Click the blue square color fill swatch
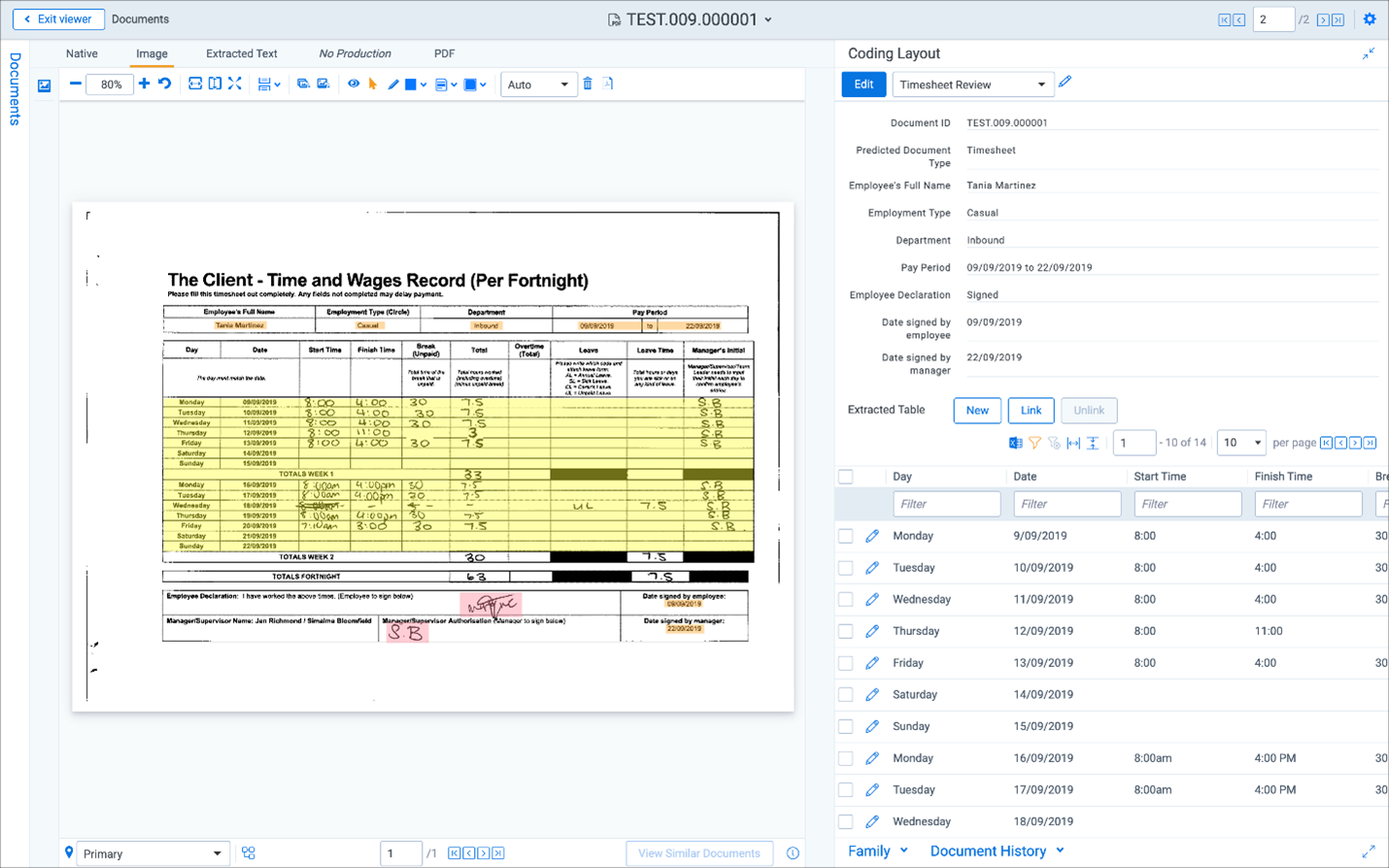This screenshot has width=1389, height=868. tap(411, 84)
